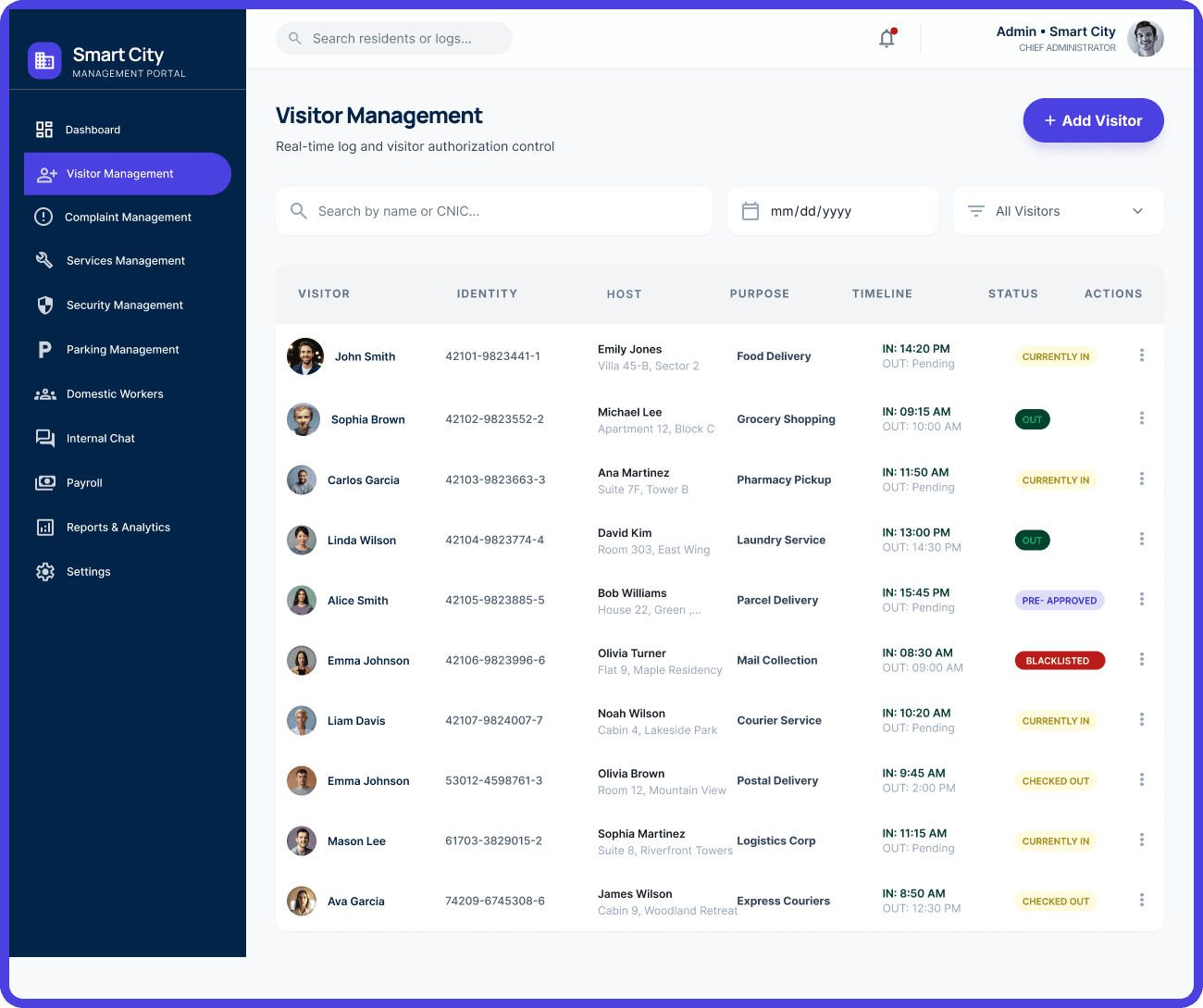Image resolution: width=1203 pixels, height=1008 pixels.
Task: Open actions menu for Carlos Garcia row
Action: 1142,479
